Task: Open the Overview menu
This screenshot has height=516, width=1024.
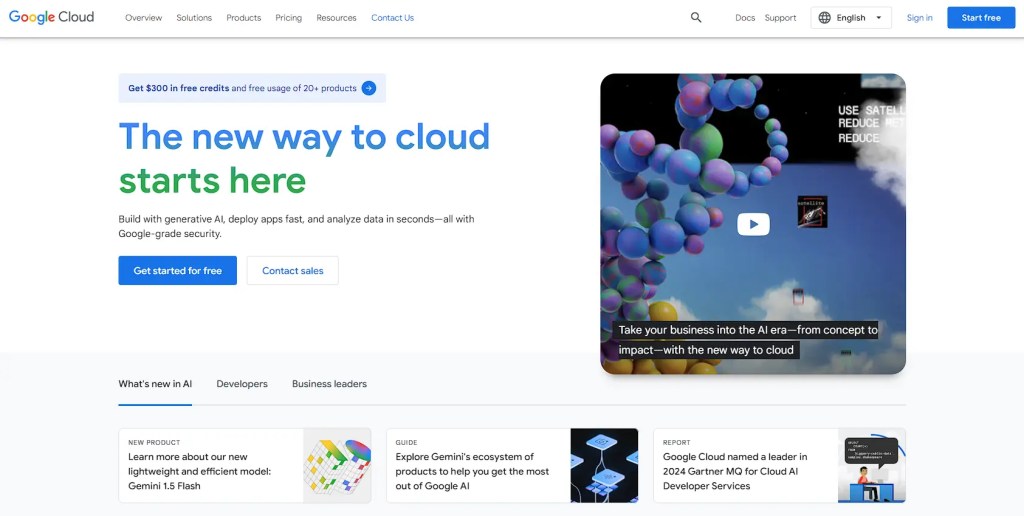Action: click(x=144, y=18)
